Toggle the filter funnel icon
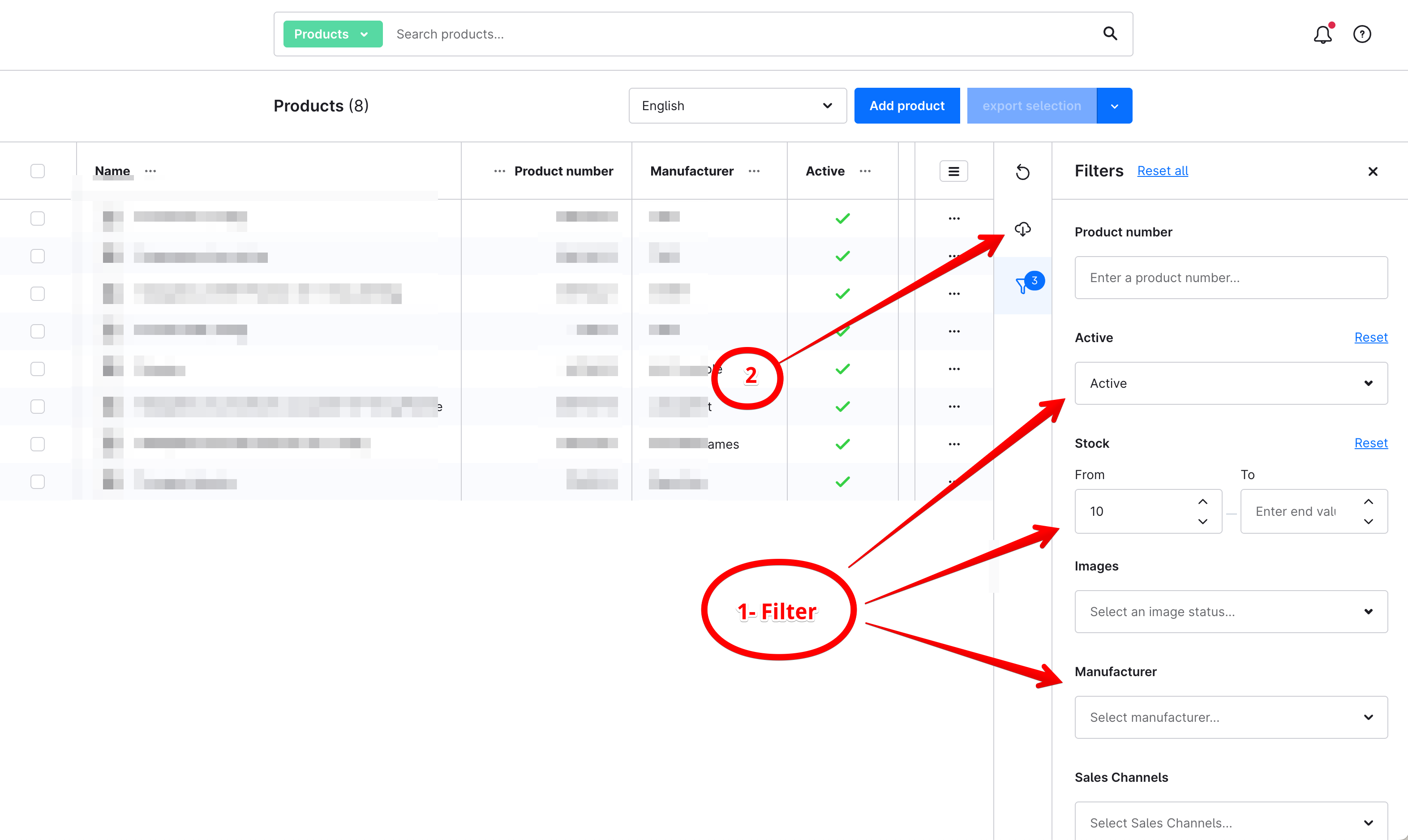This screenshot has height=840, width=1408. (x=1023, y=285)
